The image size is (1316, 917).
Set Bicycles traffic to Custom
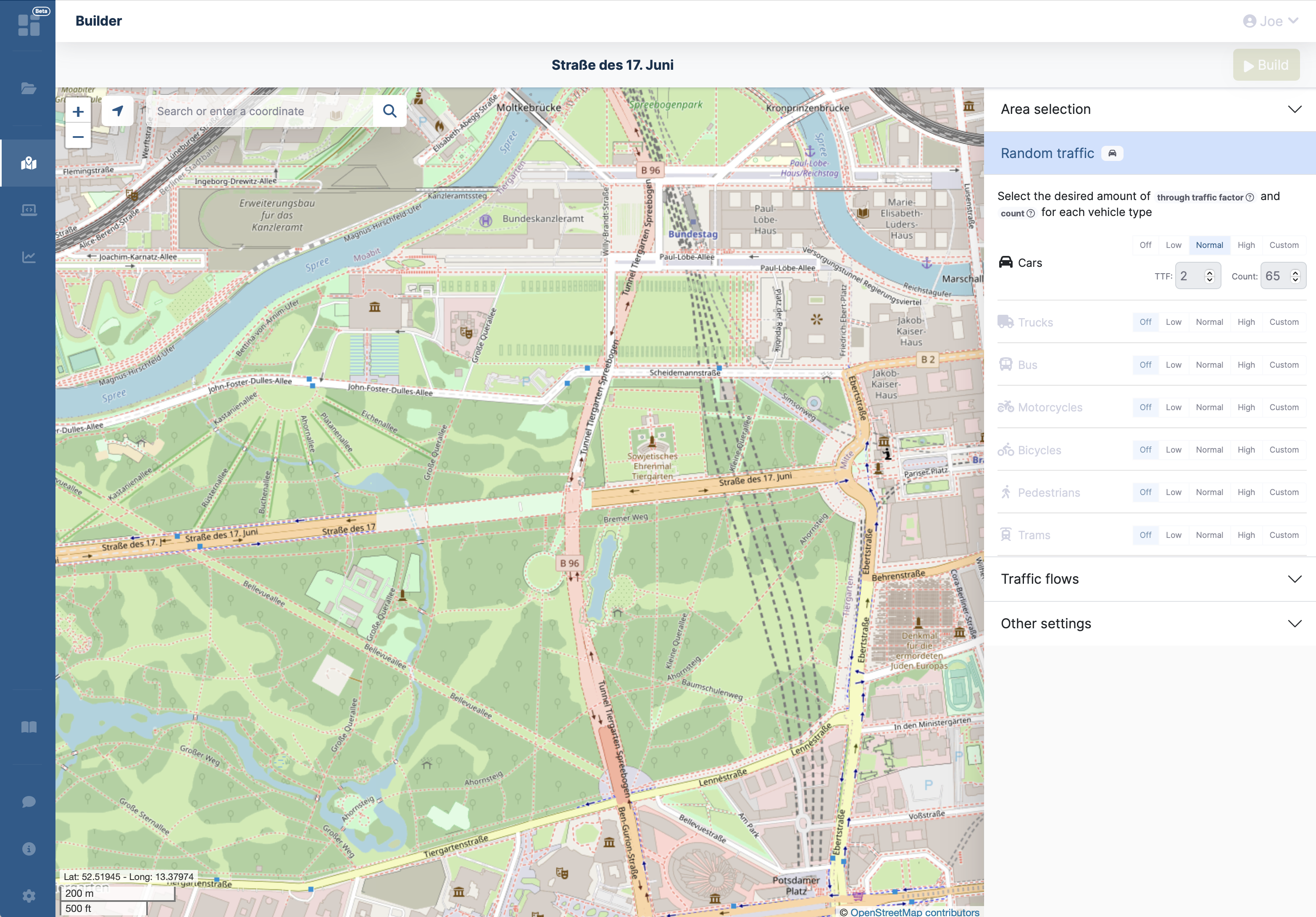[x=1284, y=450]
